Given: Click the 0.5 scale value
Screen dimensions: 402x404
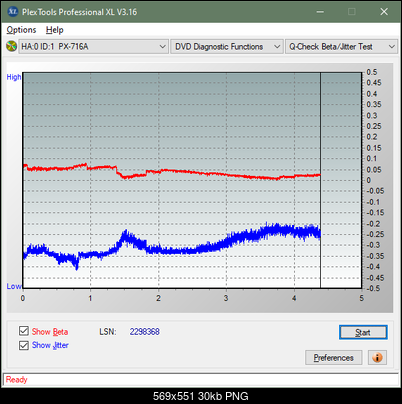Looking at the screenshot, I should pos(372,72).
